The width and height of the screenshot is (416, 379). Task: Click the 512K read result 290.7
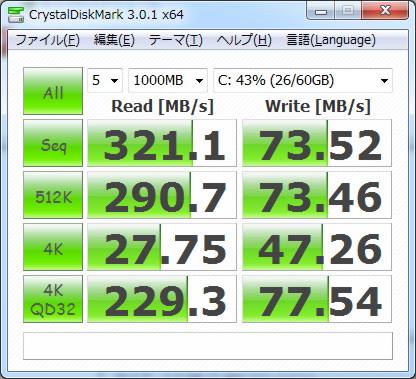tap(162, 195)
